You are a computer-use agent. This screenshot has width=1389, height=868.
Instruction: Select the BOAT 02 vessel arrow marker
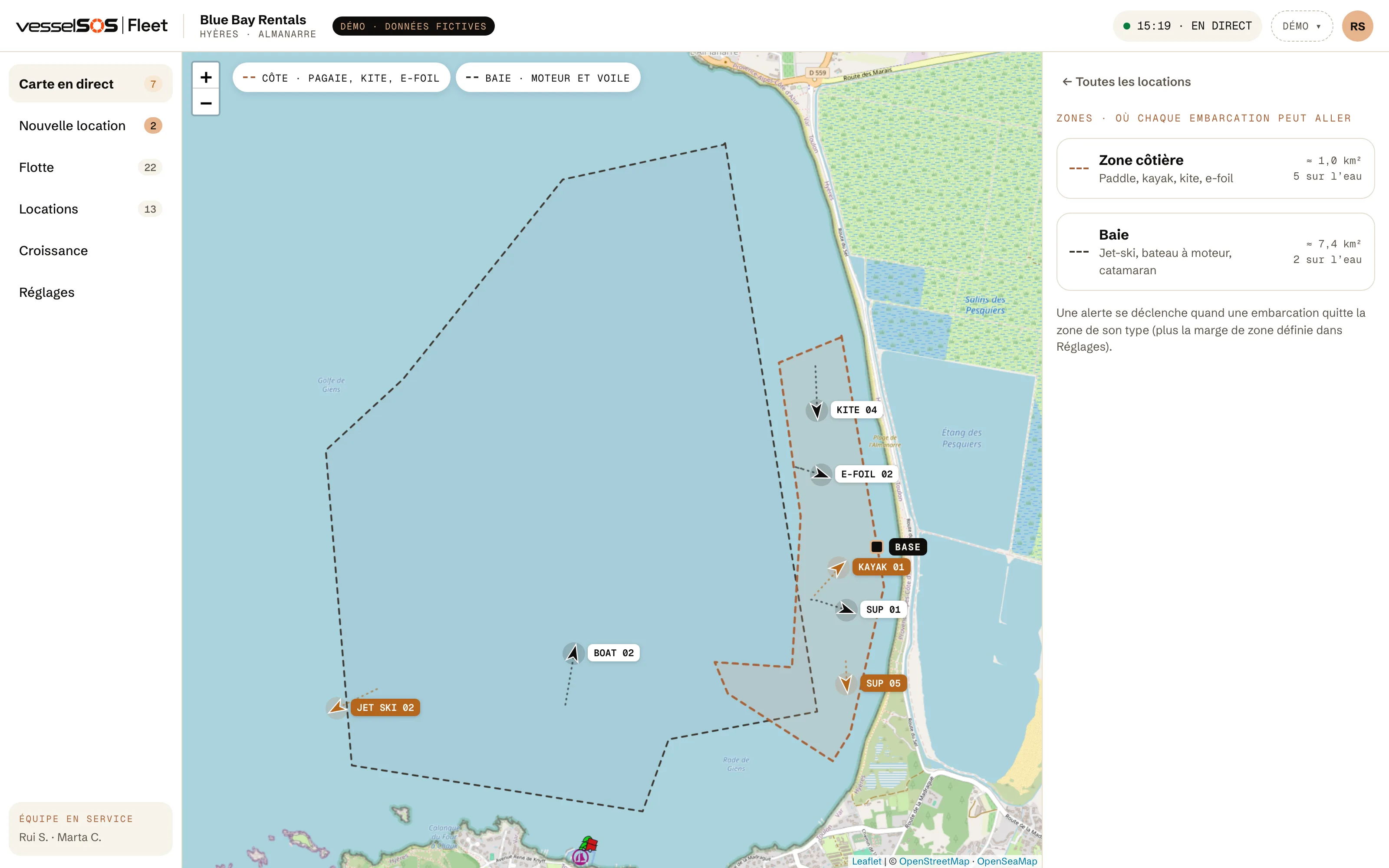coord(573,653)
